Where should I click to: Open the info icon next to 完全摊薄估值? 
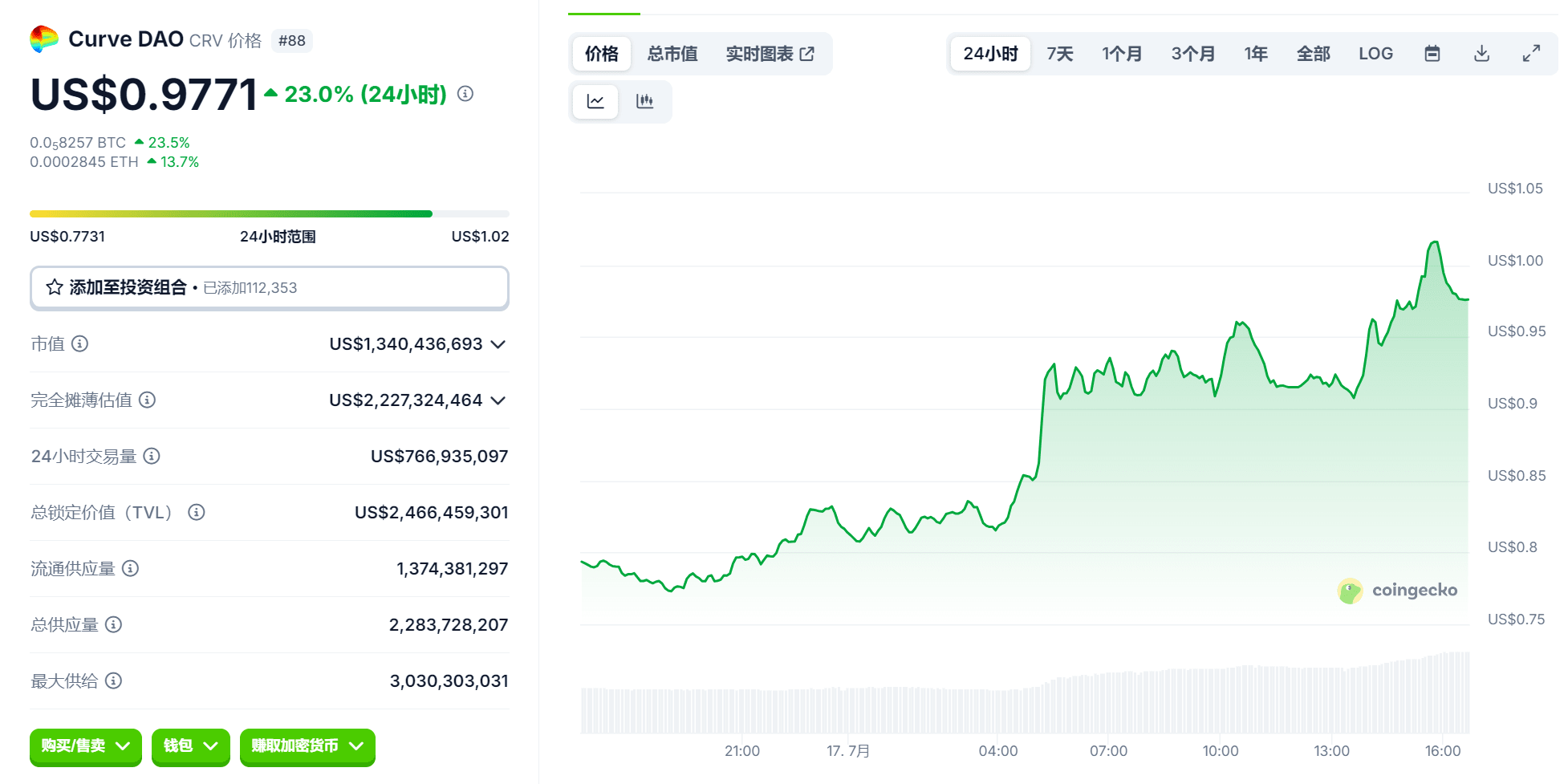147,400
